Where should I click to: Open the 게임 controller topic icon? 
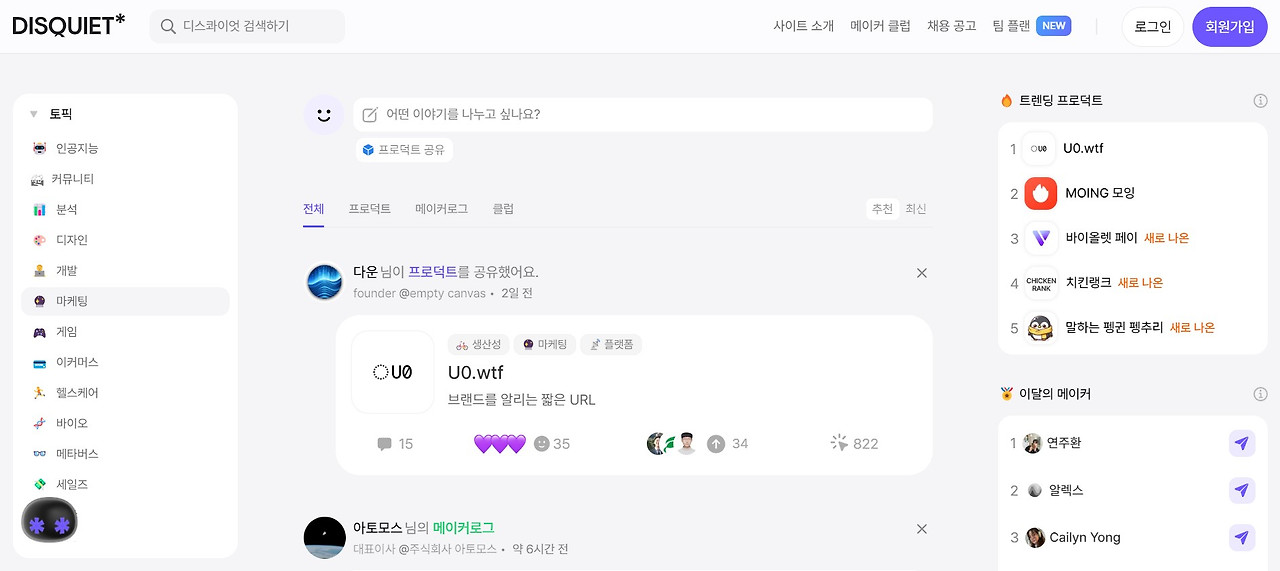39,332
